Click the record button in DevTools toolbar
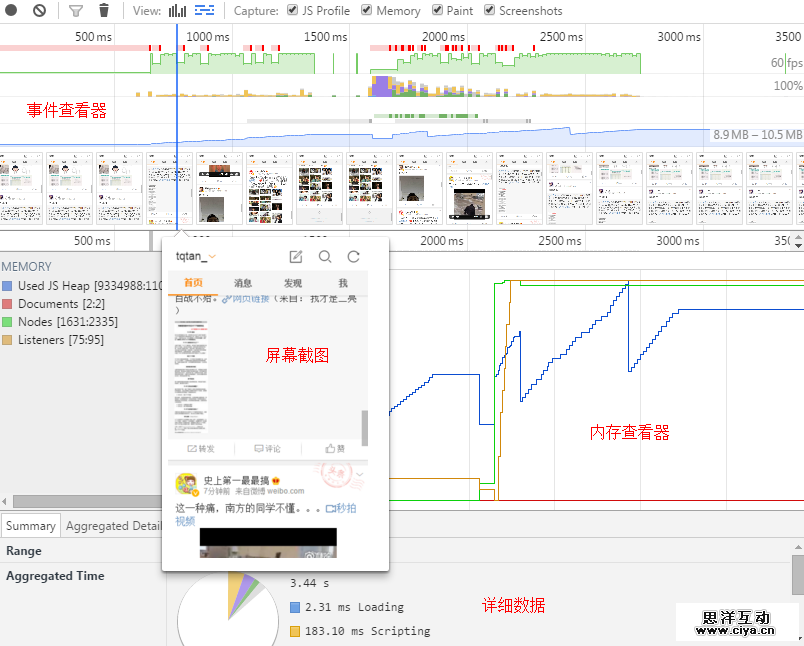This screenshot has height=646, width=804. click(x=10, y=10)
